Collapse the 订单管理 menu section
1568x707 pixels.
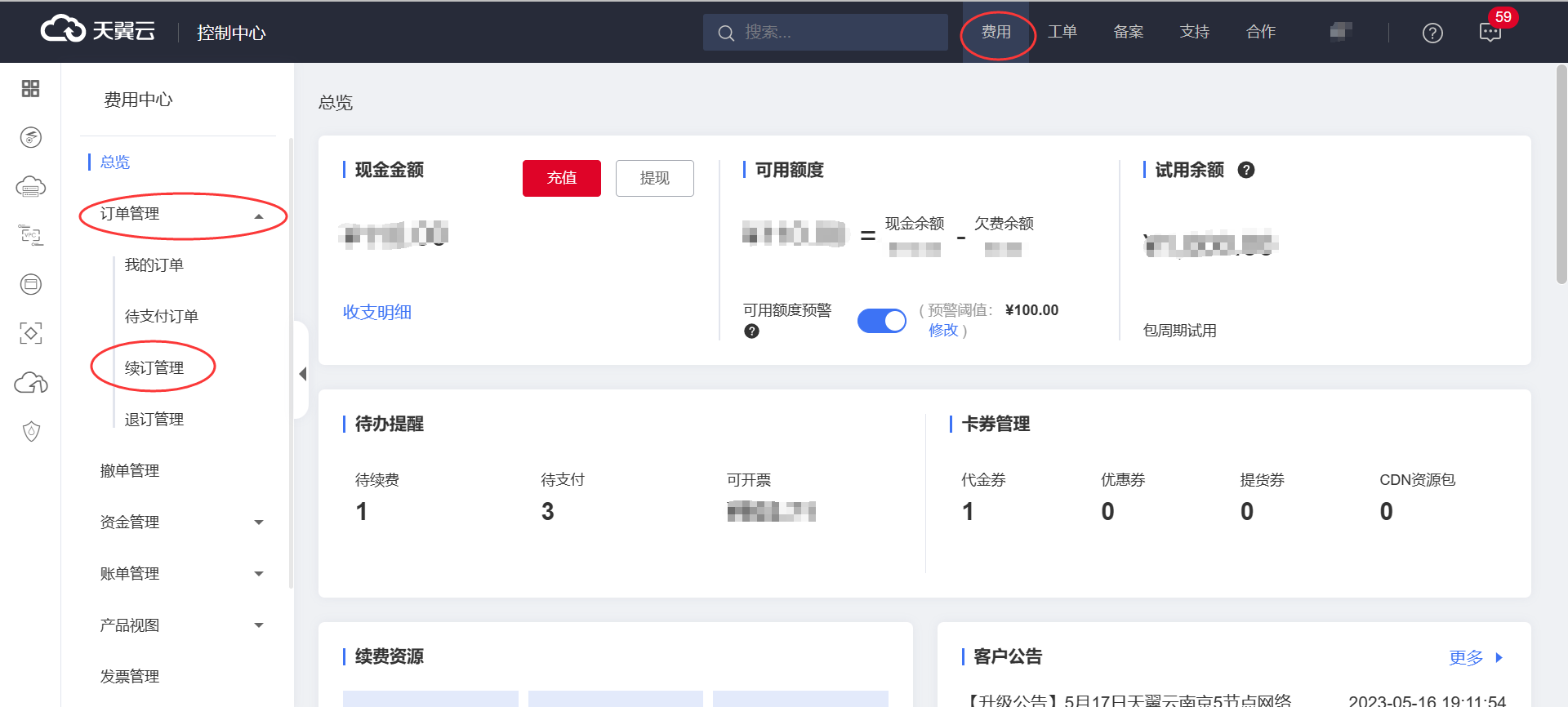point(259,216)
